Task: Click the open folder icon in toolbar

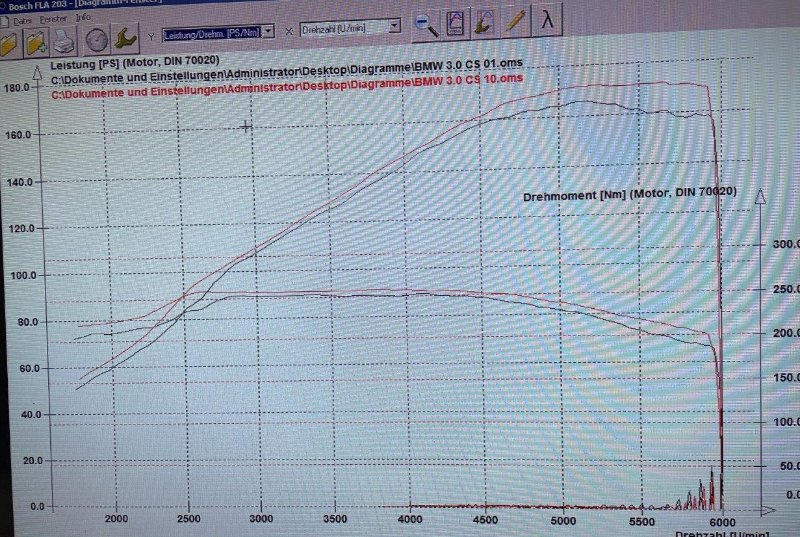Action: [x=9, y=43]
